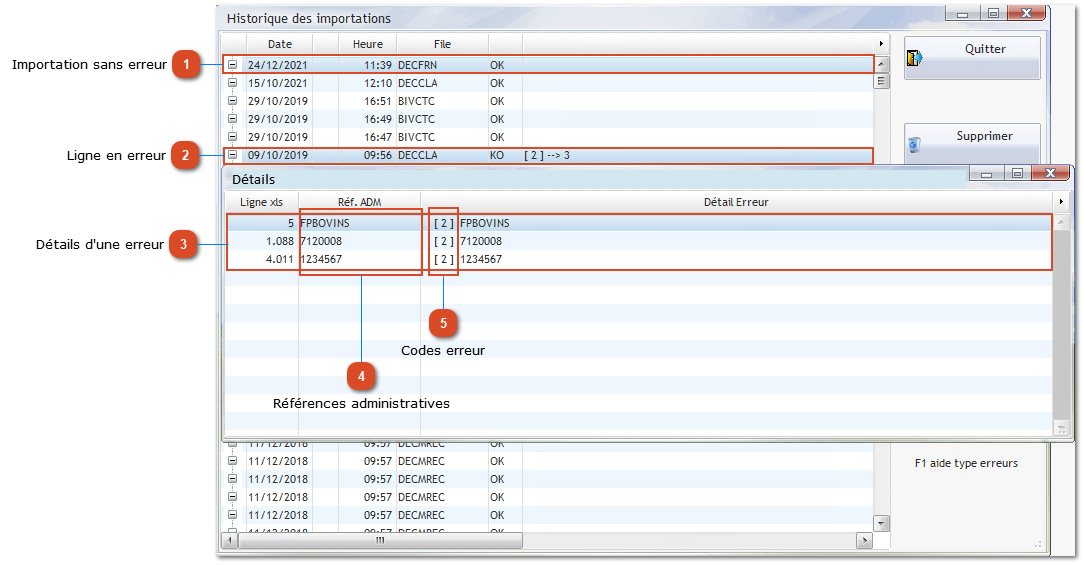The height and width of the screenshot is (565, 1084).
Task: Toggle the tree node of the 09/10/2019 DECCLA KO row
Action: [232, 155]
